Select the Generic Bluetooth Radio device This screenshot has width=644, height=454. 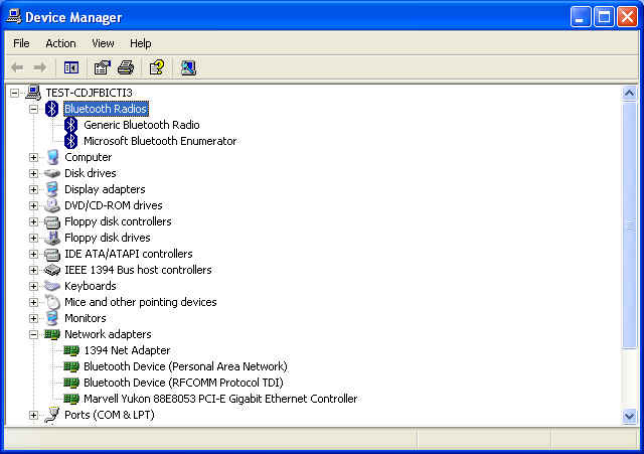(x=141, y=125)
